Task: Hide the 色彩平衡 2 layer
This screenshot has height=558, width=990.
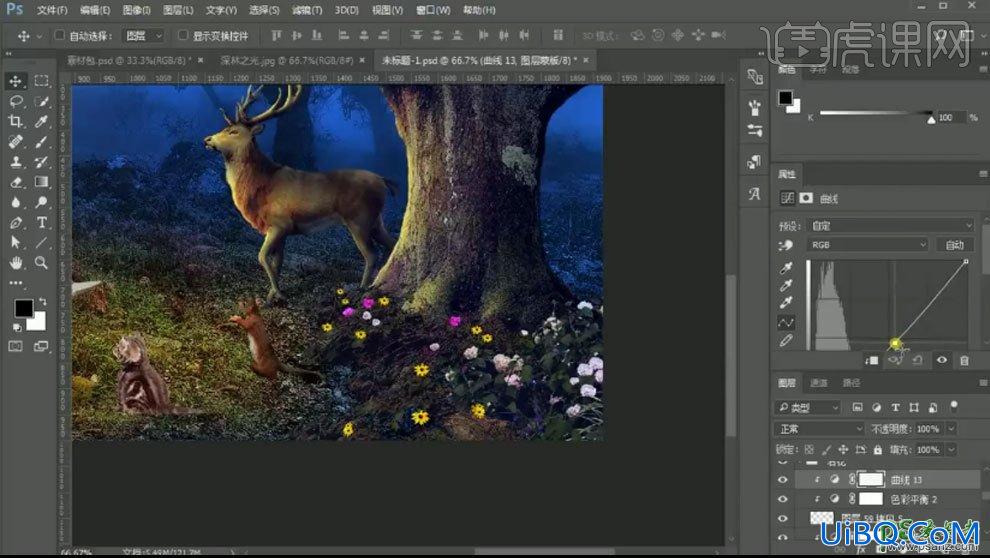Action: pyautogui.click(x=783, y=499)
